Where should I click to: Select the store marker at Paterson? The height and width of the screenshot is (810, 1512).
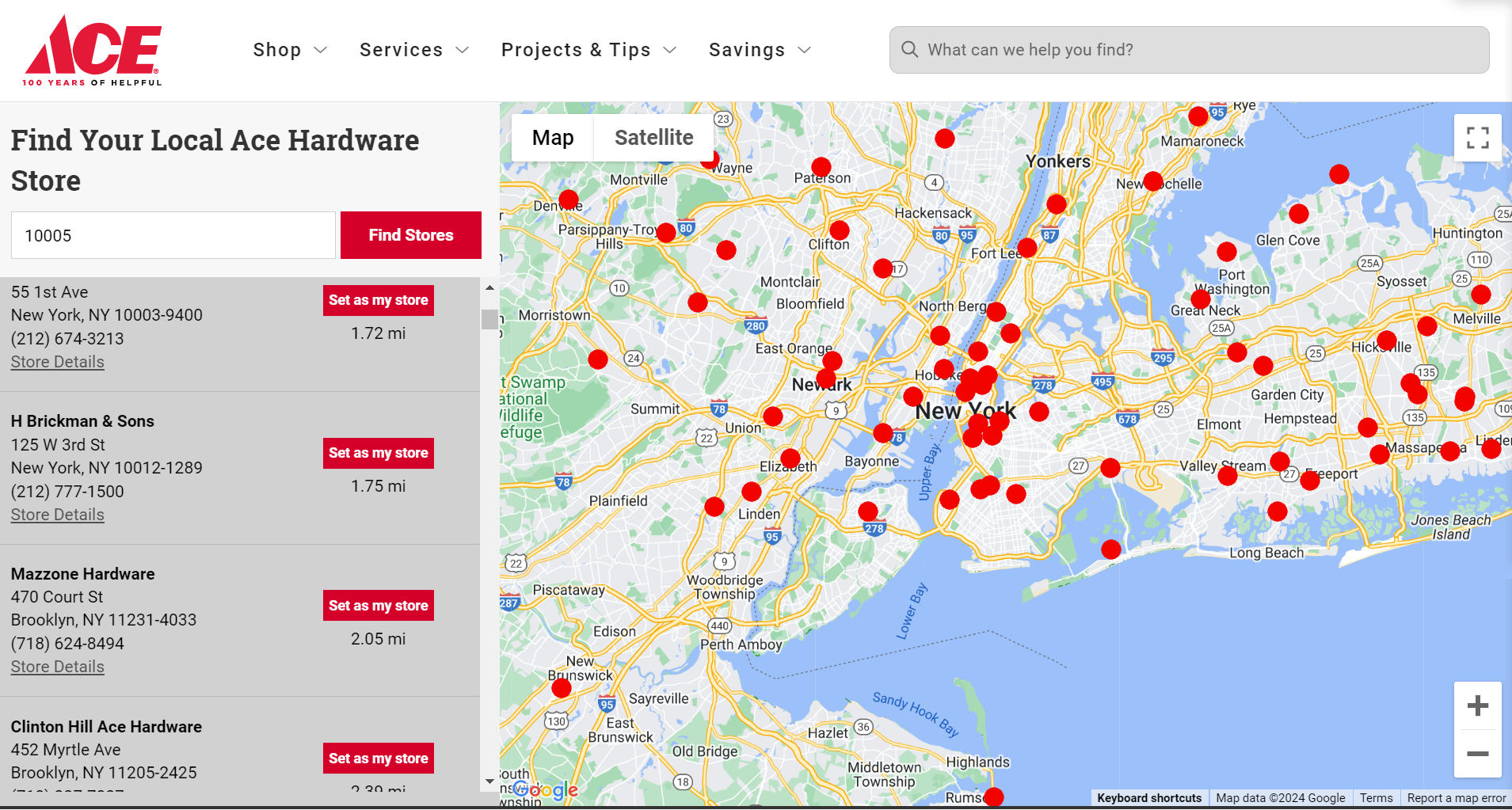click(821, 167)
